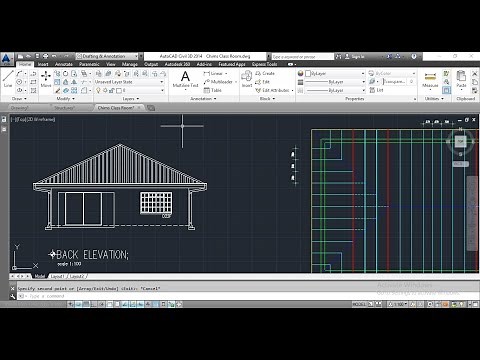Toggle layer lock padlock icon
This screenshot has height=360, width=480.
point(112,90)
